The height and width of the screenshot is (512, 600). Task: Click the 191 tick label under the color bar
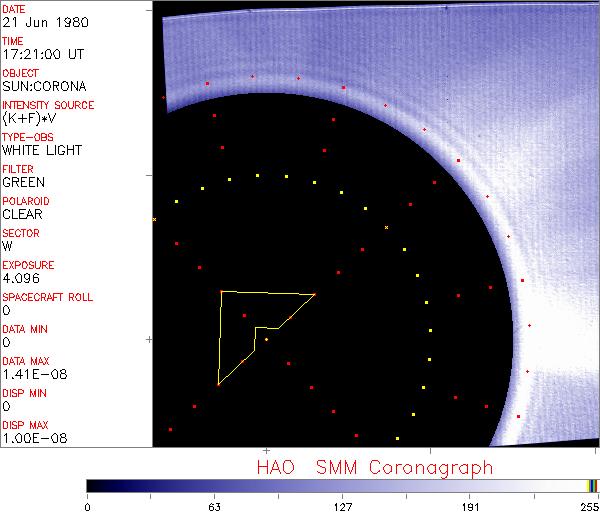click(x=470, y=506)
